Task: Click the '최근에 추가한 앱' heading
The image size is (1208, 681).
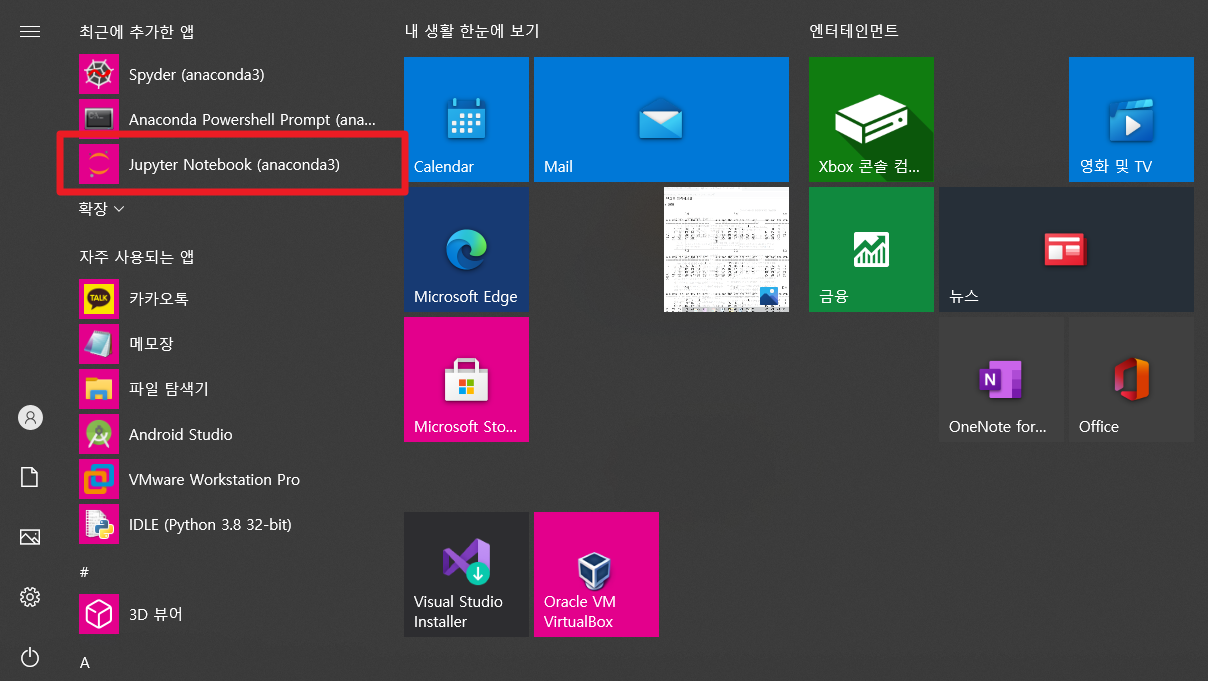Action: [x=137, y=31]
